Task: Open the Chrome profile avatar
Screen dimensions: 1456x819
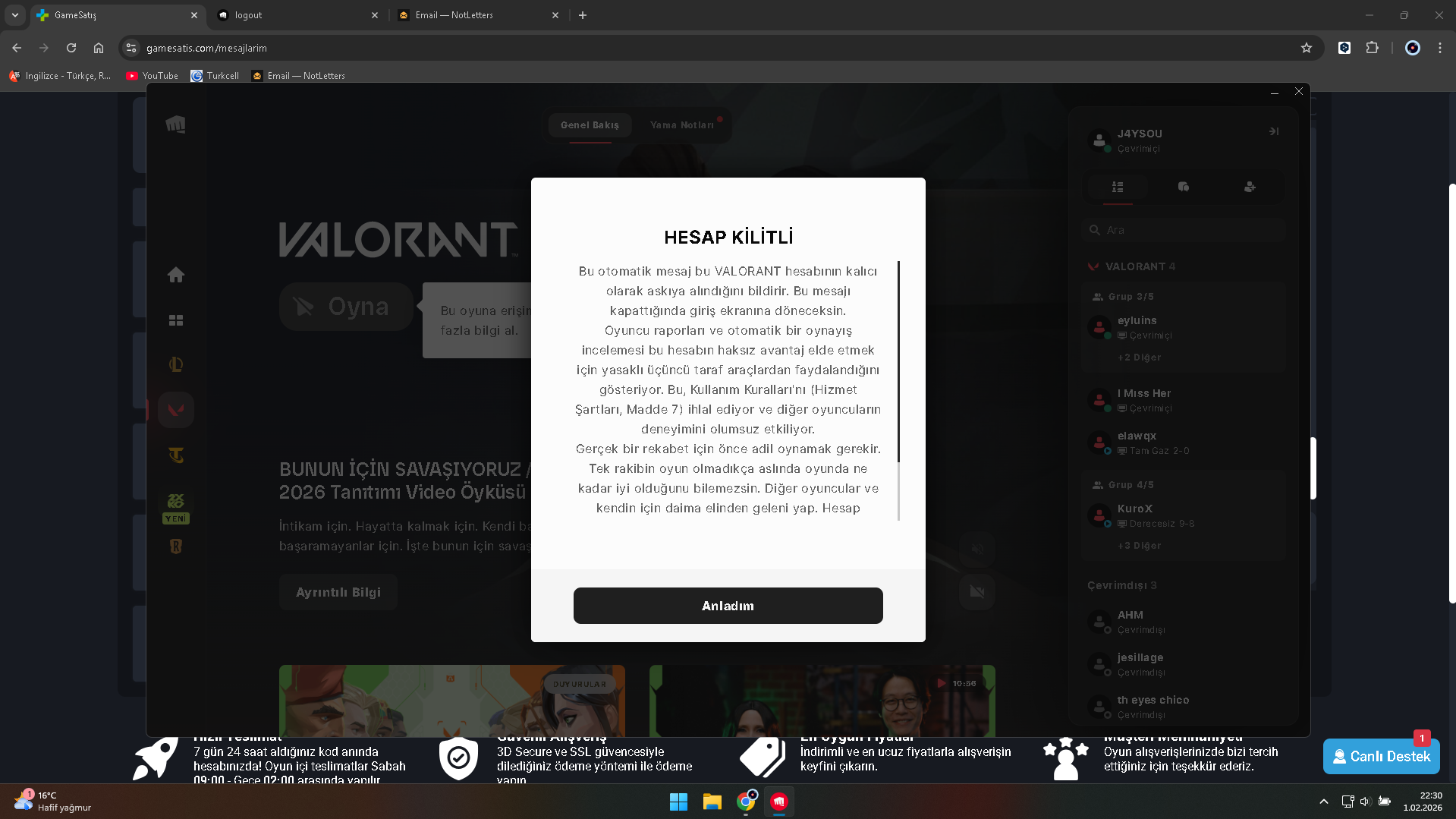Action: click(x=1413, y=48)
